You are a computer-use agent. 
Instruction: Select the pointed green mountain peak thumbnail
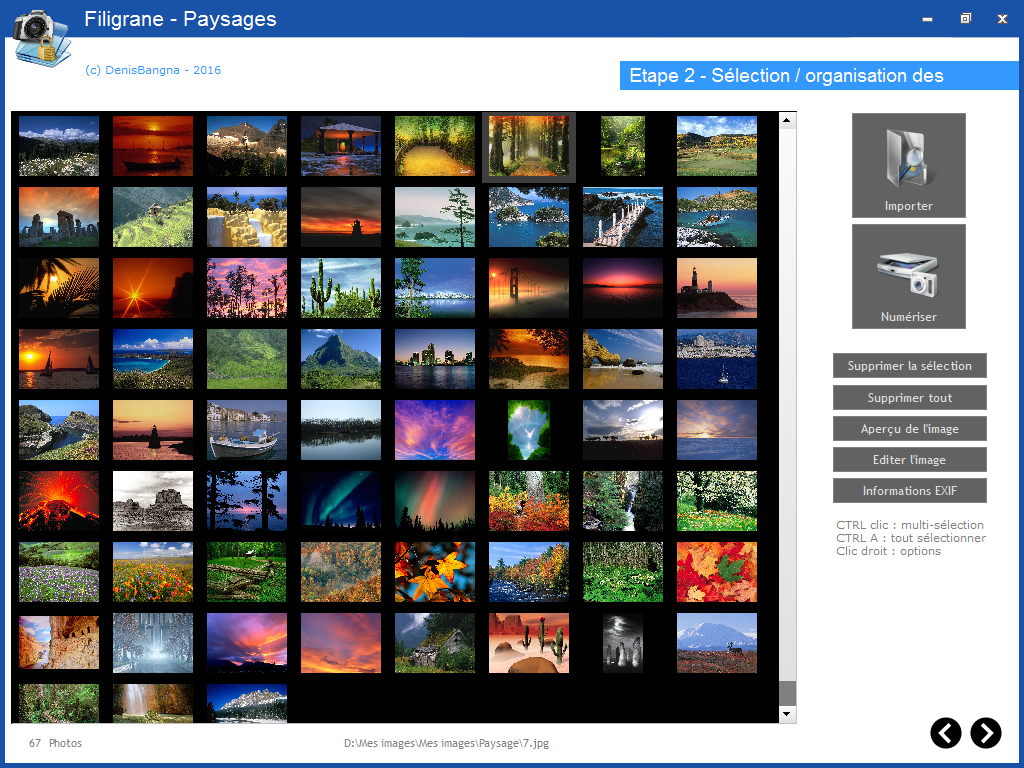pyautogui.click(x=341, y=359)
